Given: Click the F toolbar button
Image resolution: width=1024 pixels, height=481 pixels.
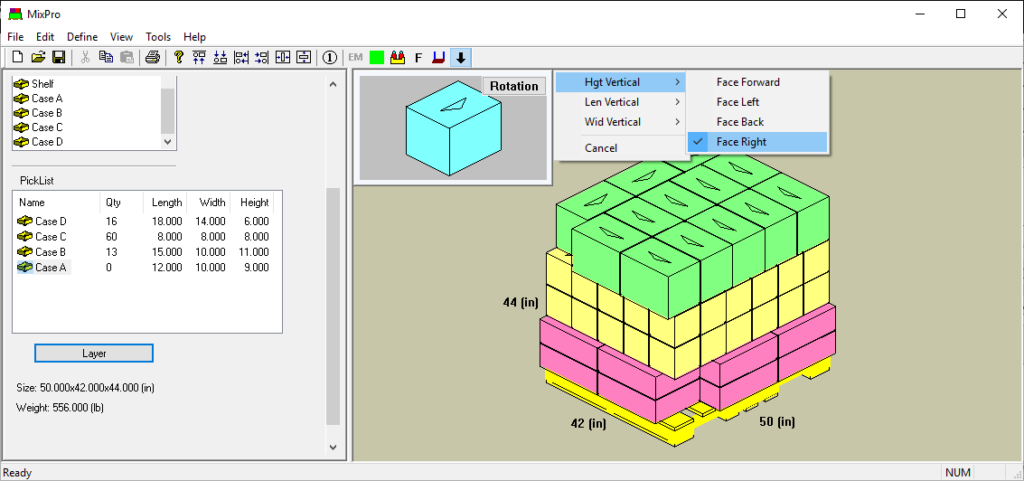Looking at the screenshot, I should click(x=418, y=57).
